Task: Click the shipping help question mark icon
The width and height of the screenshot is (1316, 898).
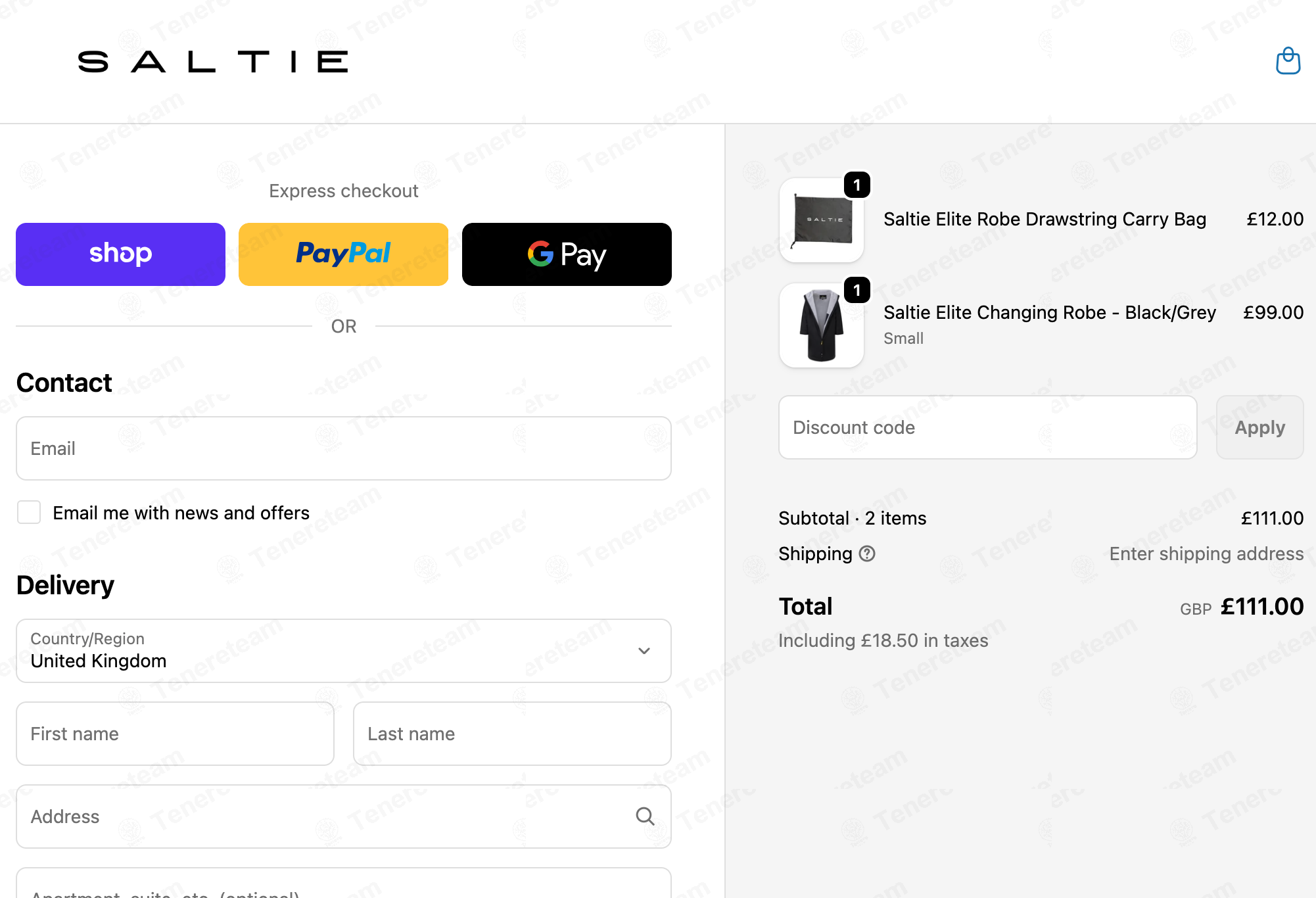Action: (867, 554)
